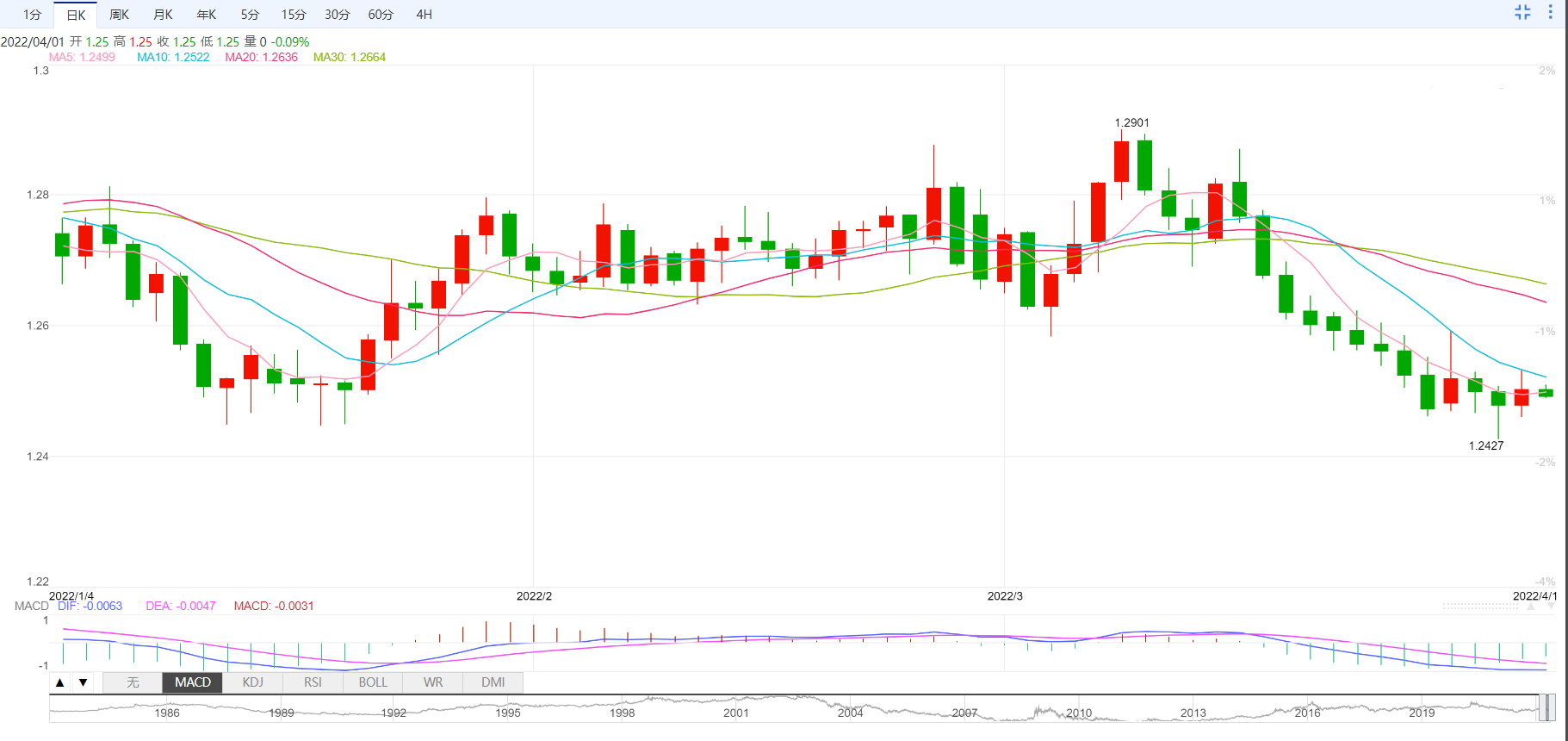Screen dimensions: 1568x741
Task: Click the faint gray up triangle under 2022/4/1
Action: point(1531,607)
